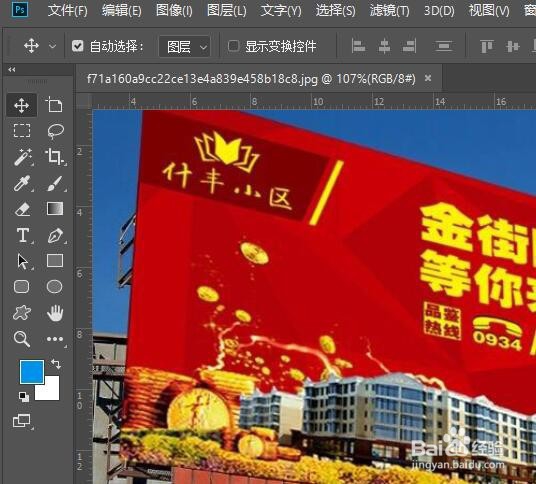
Task: Open the Edit Toolbar three-dots menu
Action: [x=55, y=339]
